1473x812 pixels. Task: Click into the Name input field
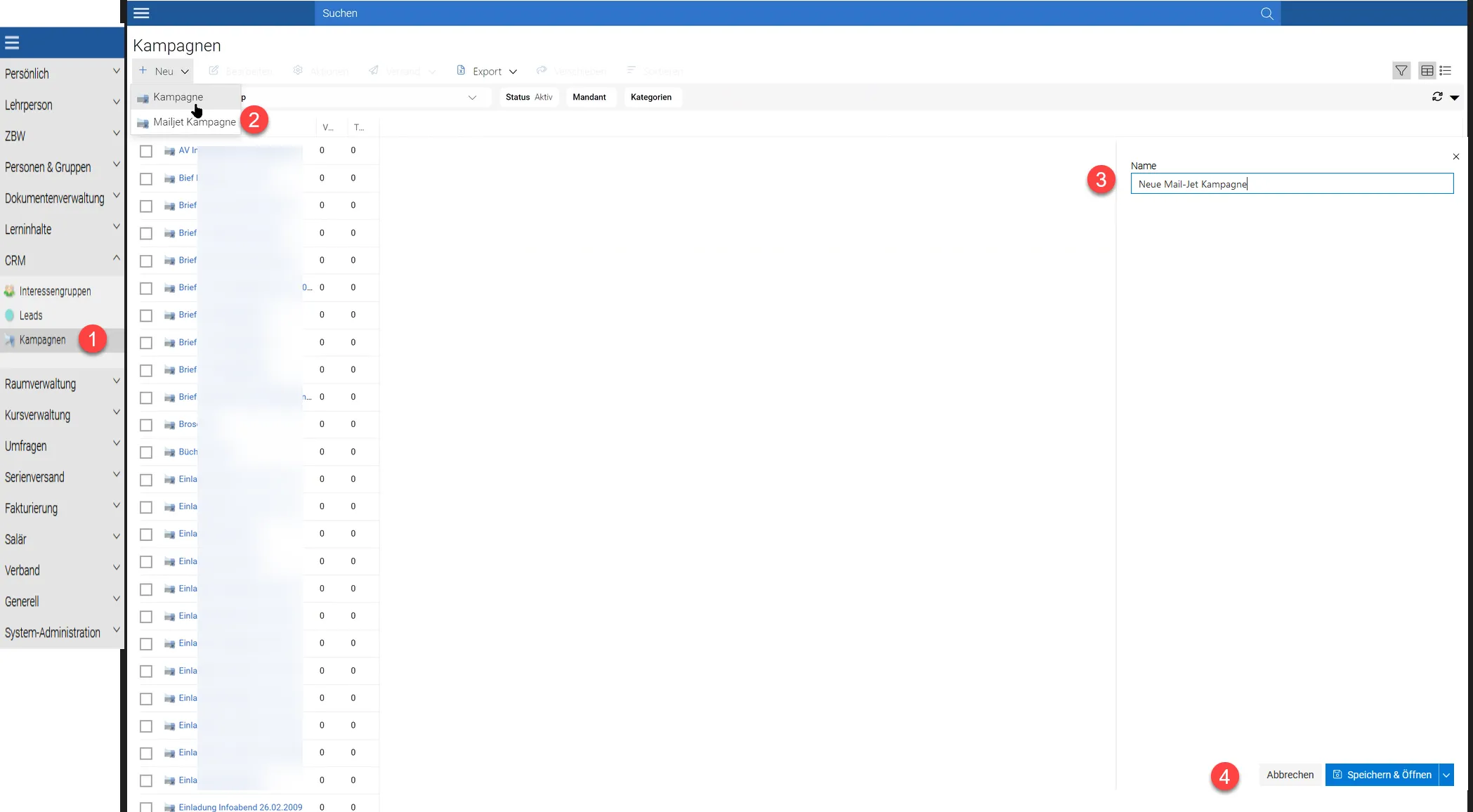[1292, 184]
